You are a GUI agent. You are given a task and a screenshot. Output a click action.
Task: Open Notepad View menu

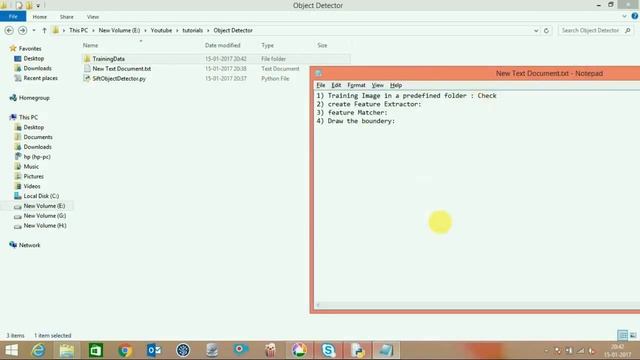(378, 85)
